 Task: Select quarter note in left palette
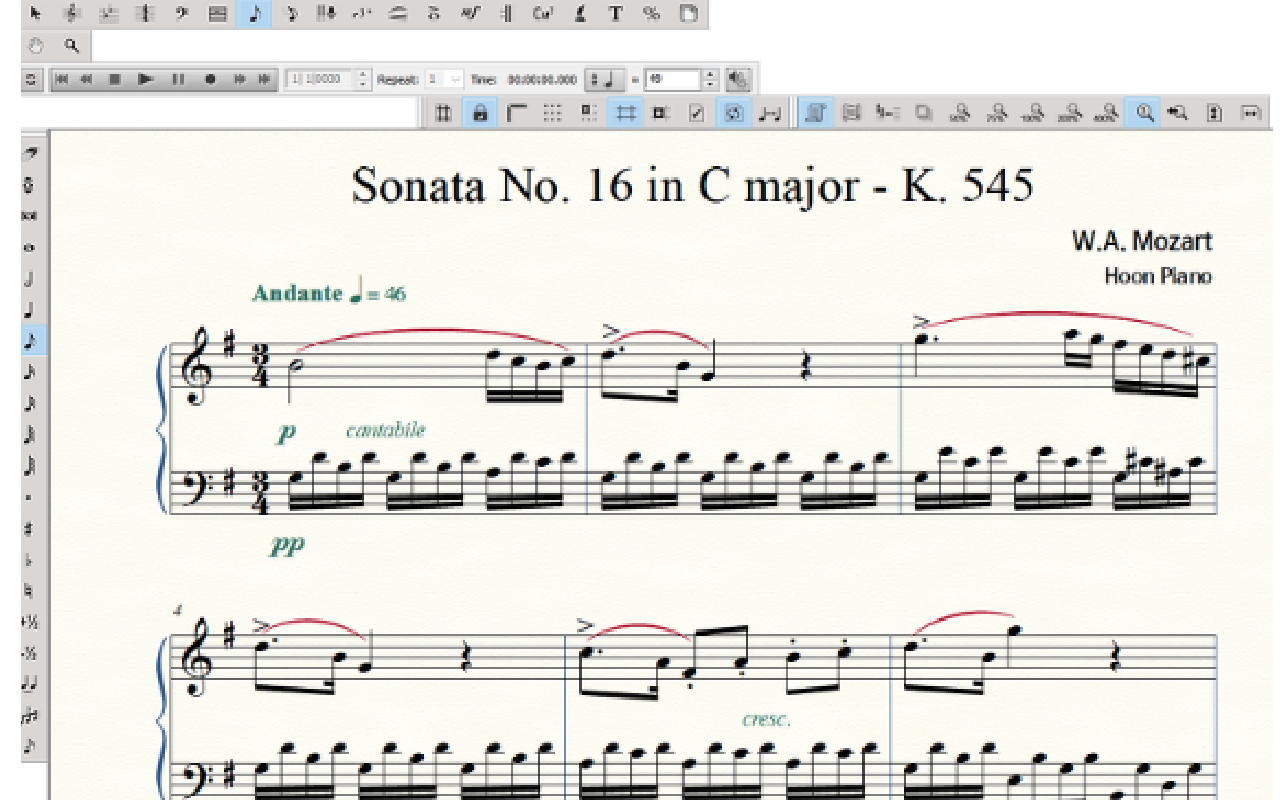pos(30,309)
